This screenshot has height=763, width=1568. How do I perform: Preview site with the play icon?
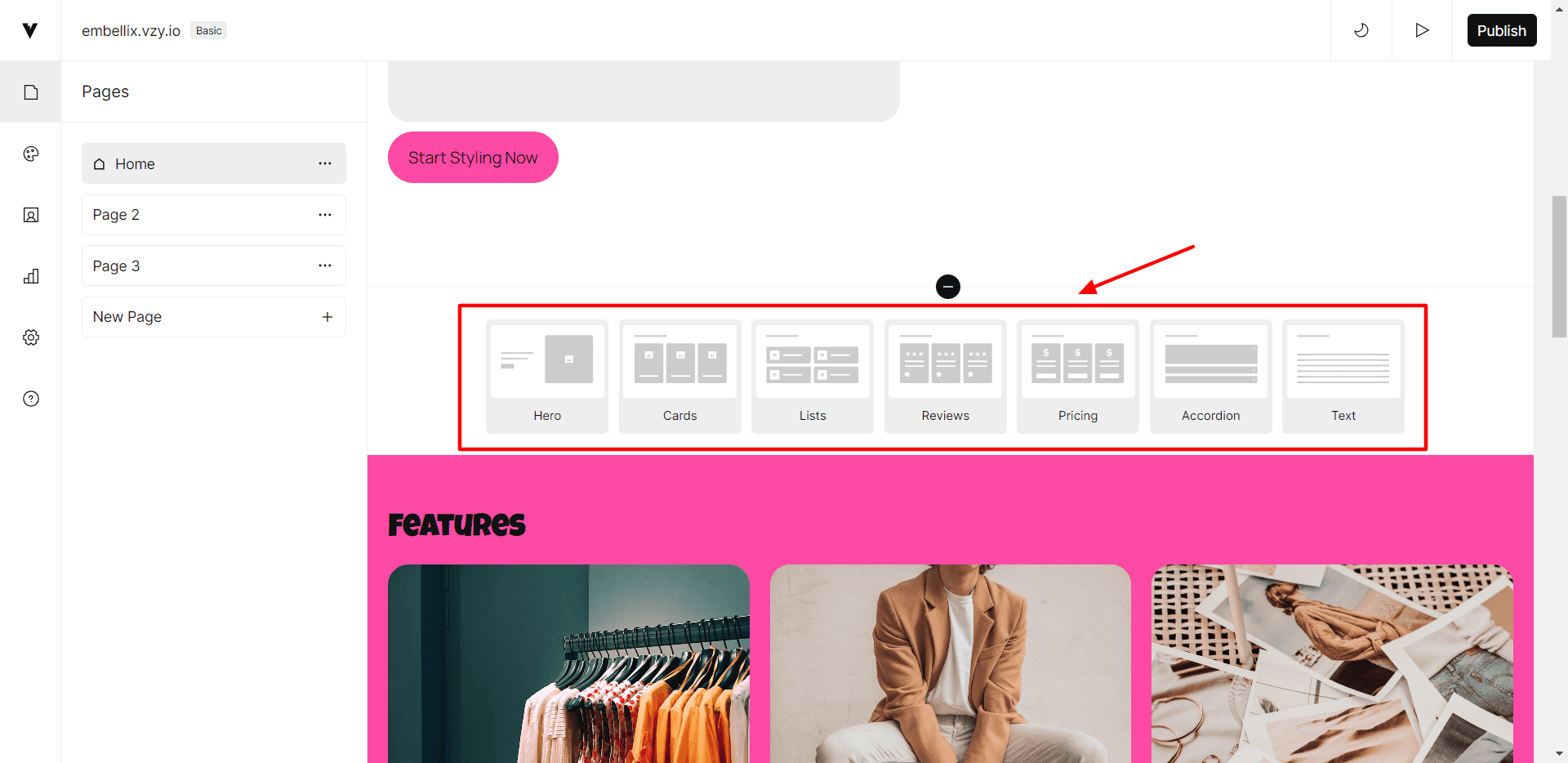click(1422, 30)
